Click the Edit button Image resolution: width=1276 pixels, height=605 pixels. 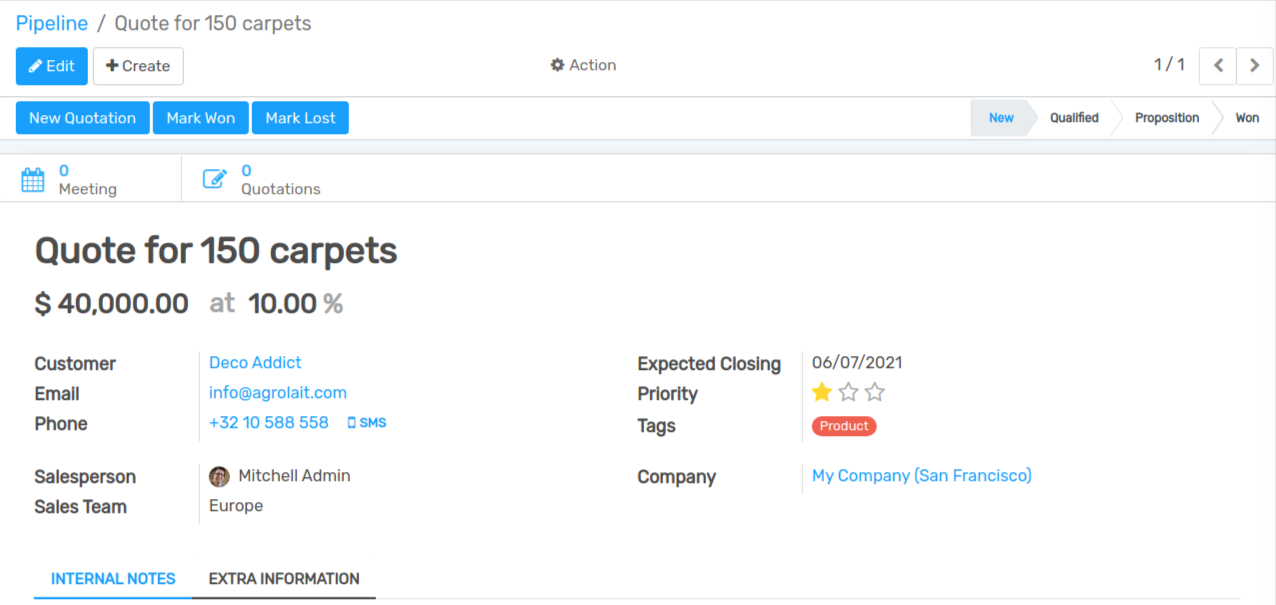click(x=52, y=66)
